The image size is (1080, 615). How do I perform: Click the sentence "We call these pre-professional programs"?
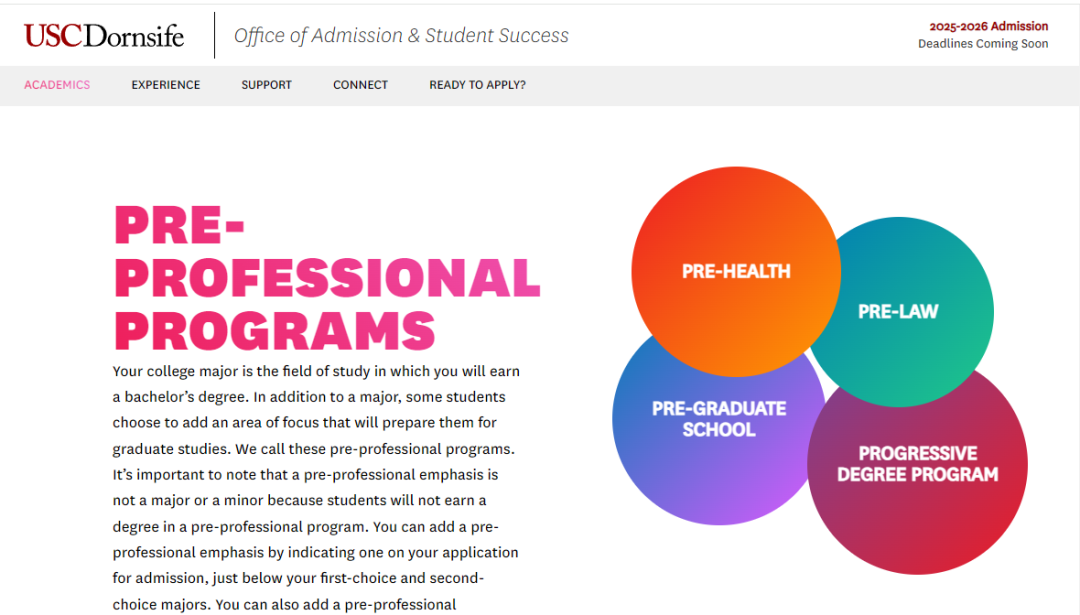(374, 449)
